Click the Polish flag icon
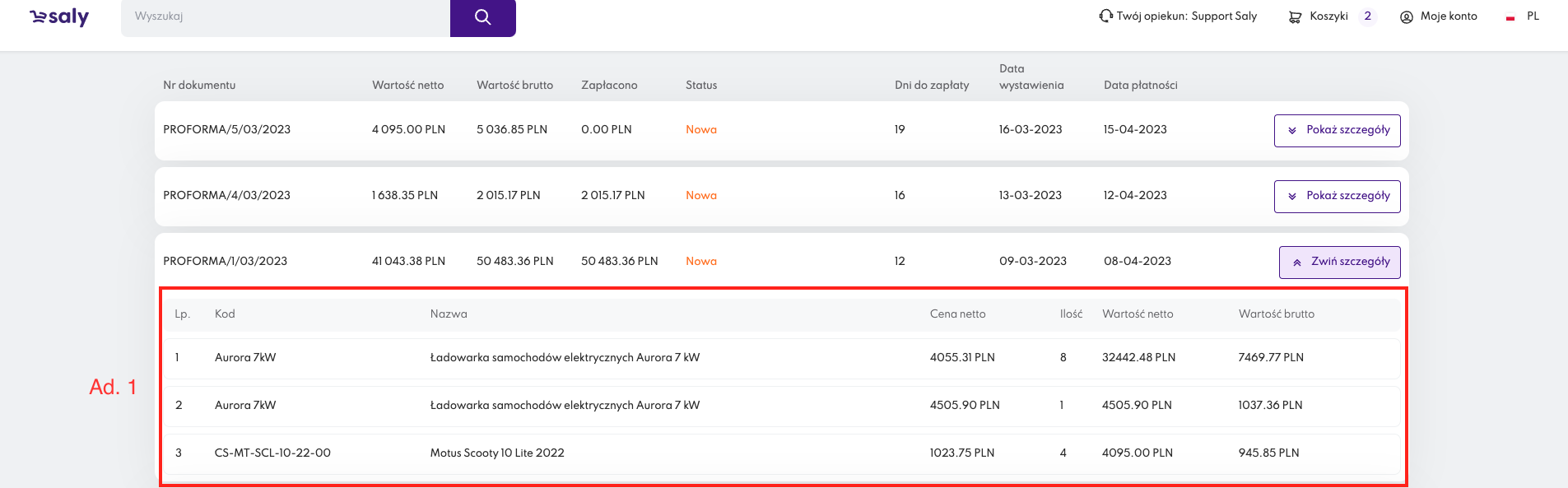The height and width of the screenshot is (488, 1568). [x=1510, y=17]
